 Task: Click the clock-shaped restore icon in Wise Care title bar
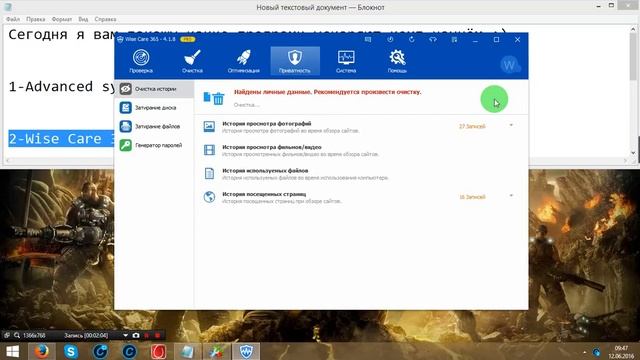point(390,40)
